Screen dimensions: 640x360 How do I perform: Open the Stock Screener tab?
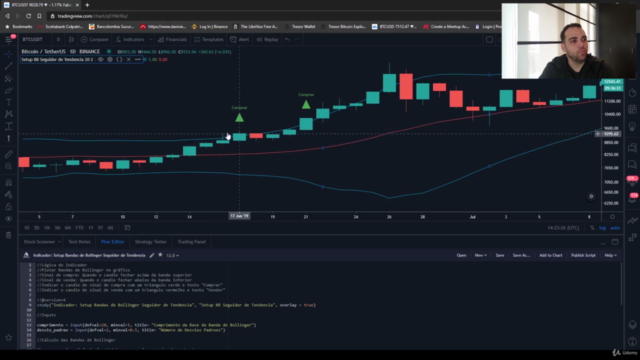pyautogui.click(x=39, y=242)
